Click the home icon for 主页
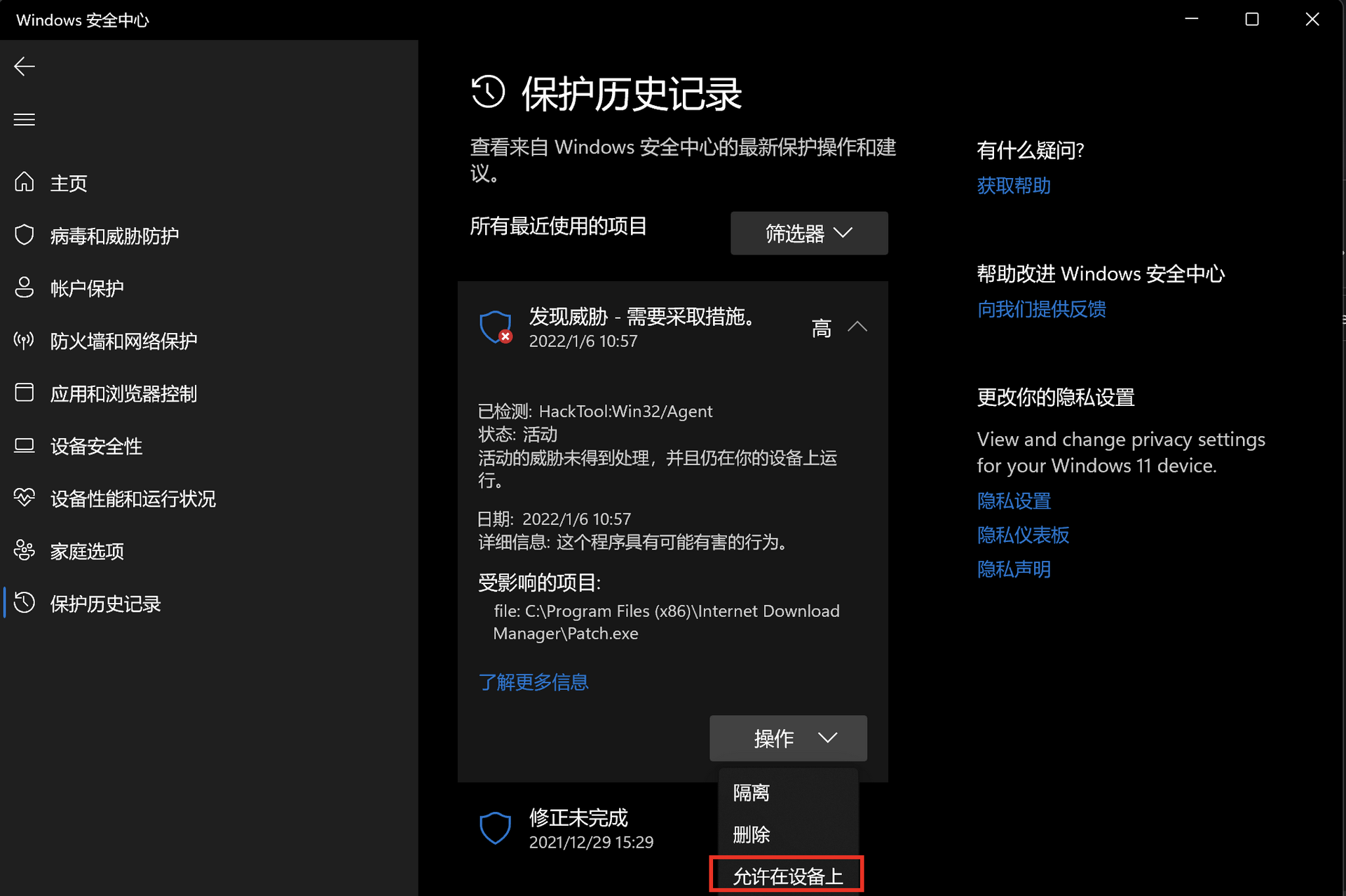Image resolution: width=1346 pixels, height=896 pixels. (25, 182)
